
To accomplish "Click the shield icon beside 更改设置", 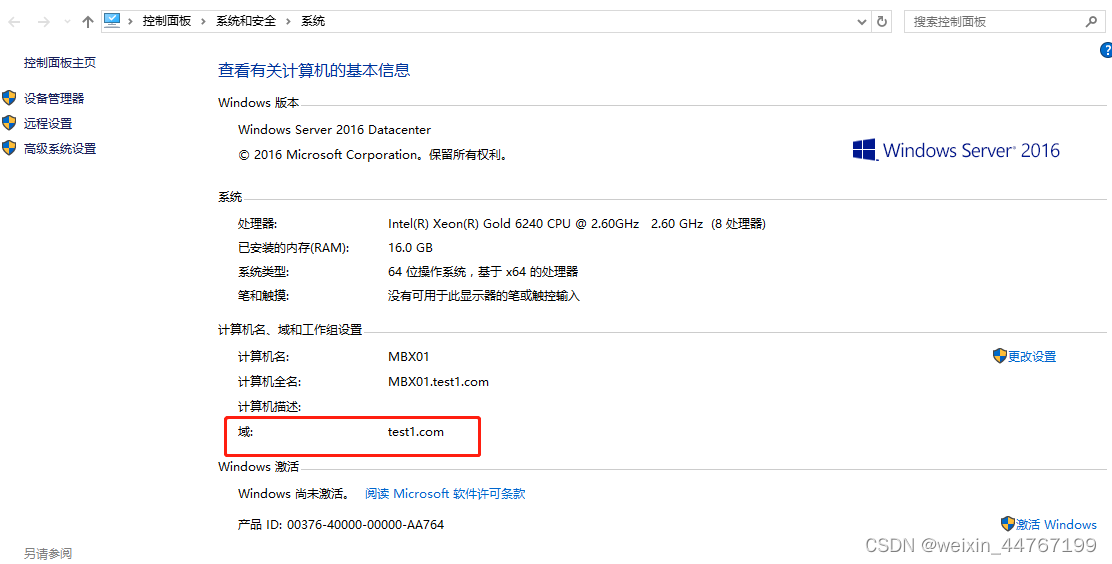I will click(x=1000, y=356).
